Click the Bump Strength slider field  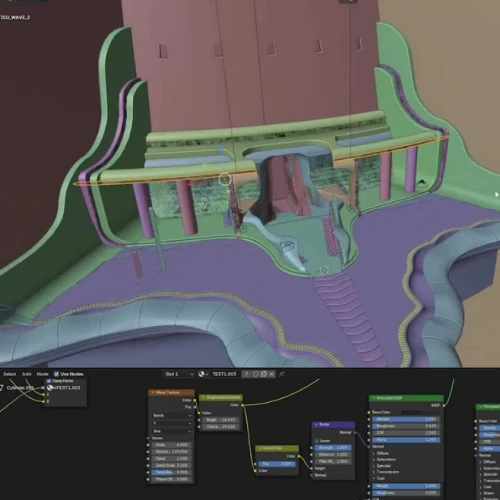333,448
